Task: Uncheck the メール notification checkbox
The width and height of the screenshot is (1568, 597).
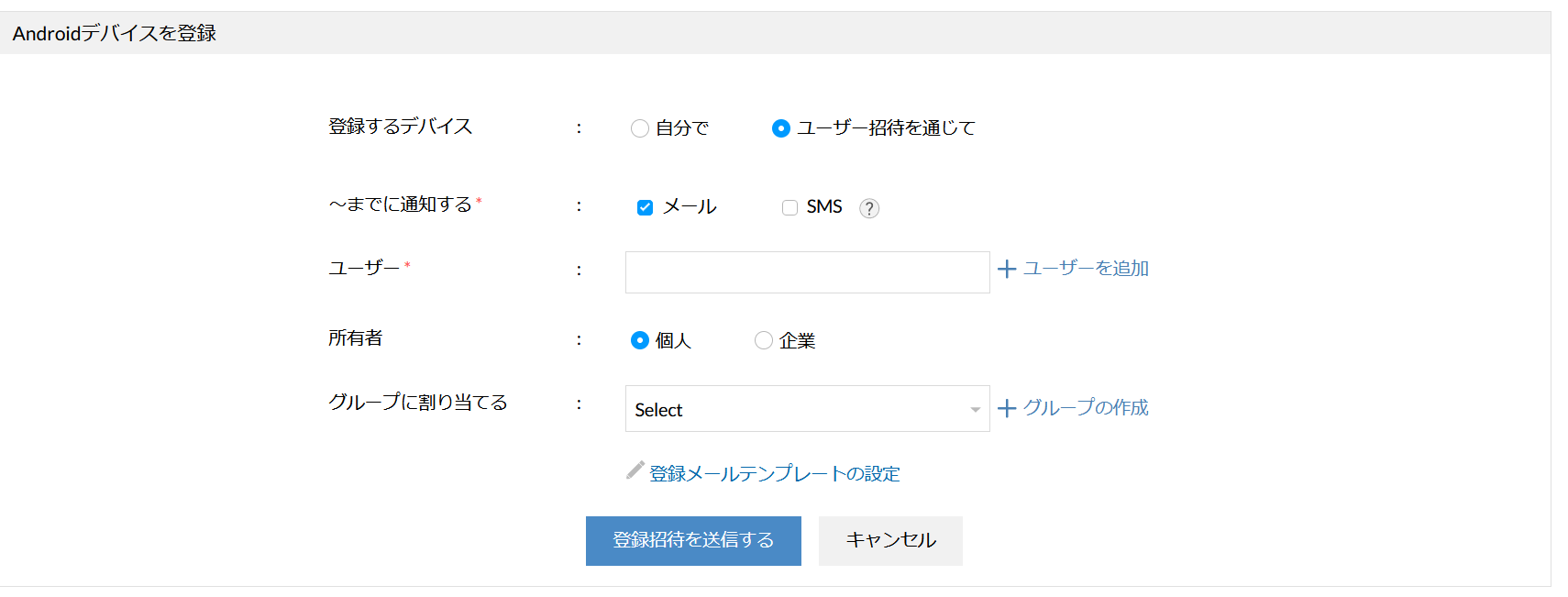Action: (x=646, y=207)
